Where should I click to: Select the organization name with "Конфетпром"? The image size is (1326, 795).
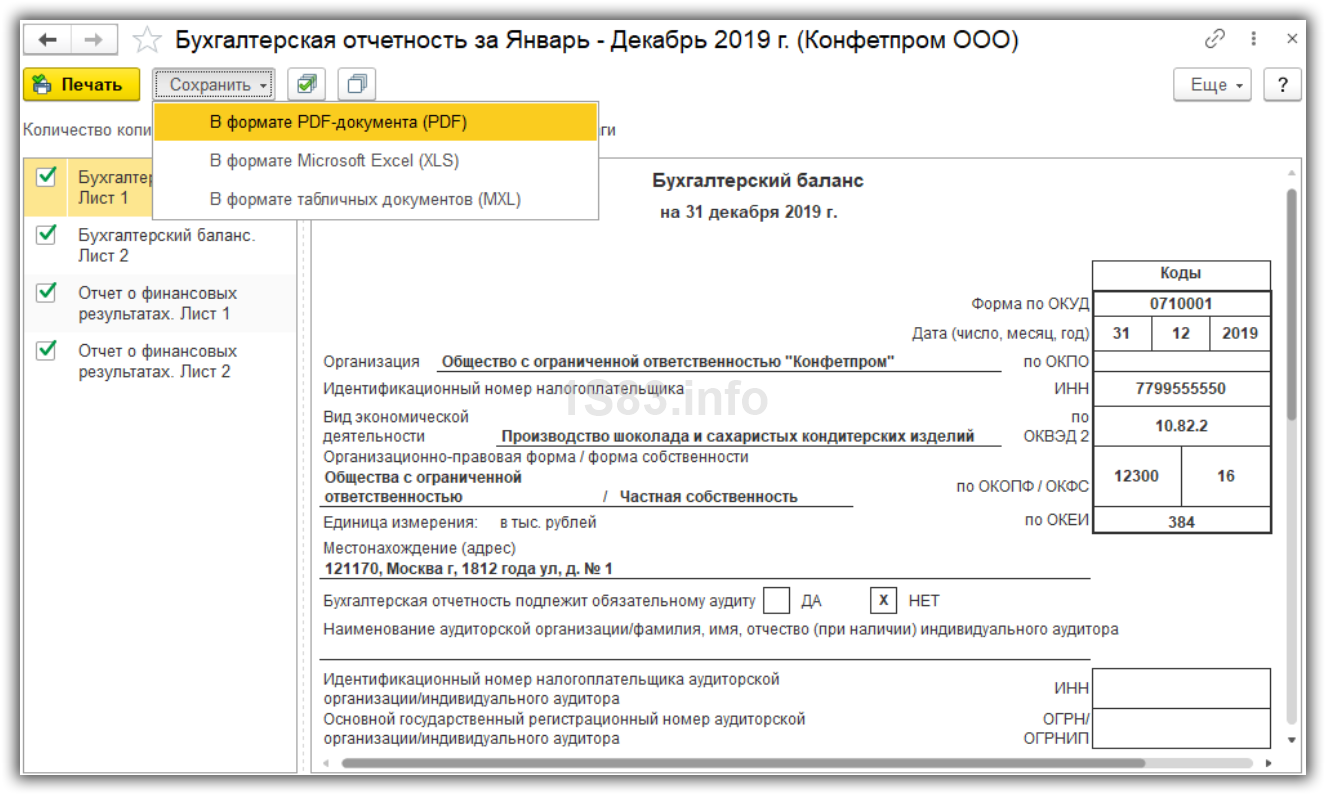tap(668, 362)
